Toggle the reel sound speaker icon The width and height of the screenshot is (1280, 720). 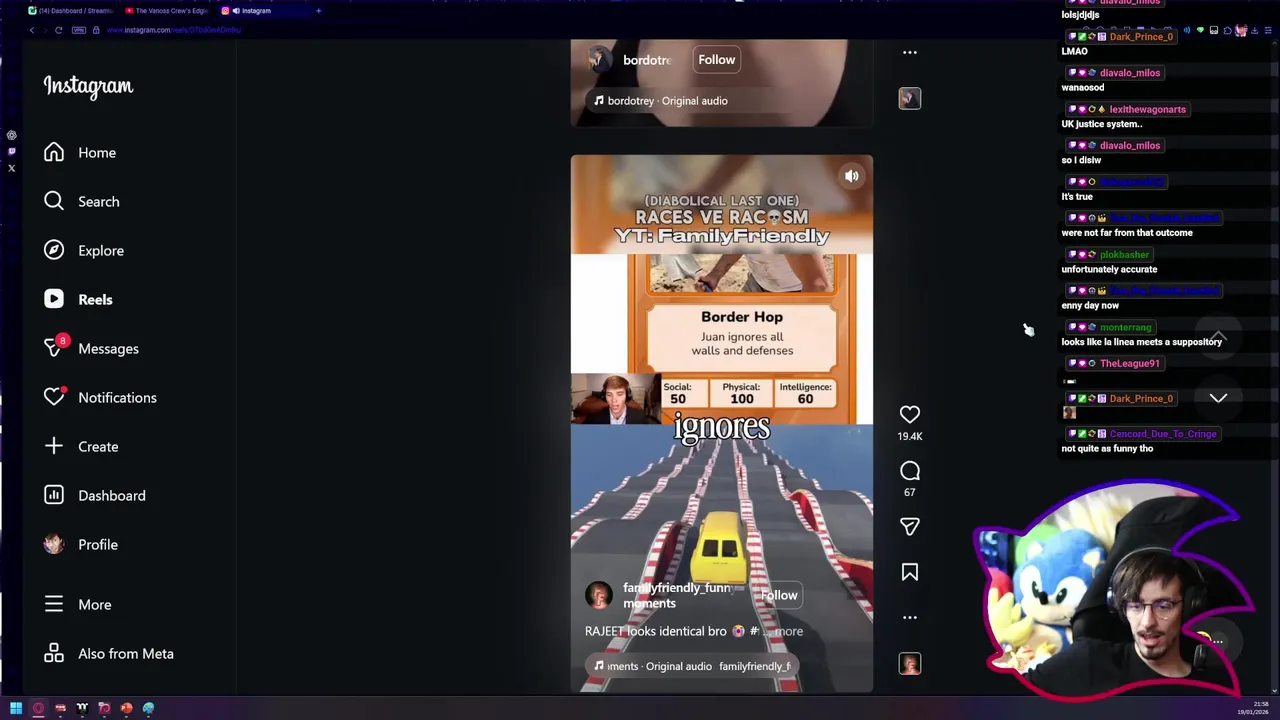[x=852, y=176]
